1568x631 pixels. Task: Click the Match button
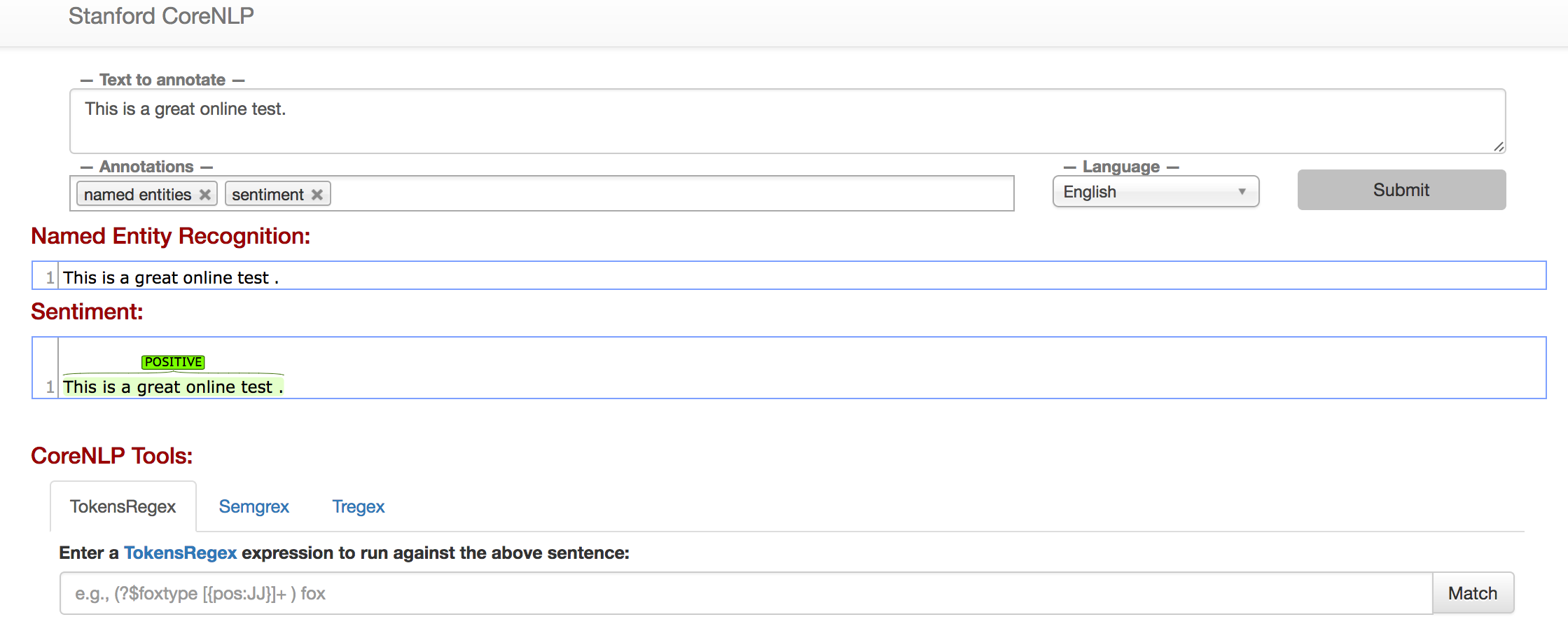(1473, 593)
